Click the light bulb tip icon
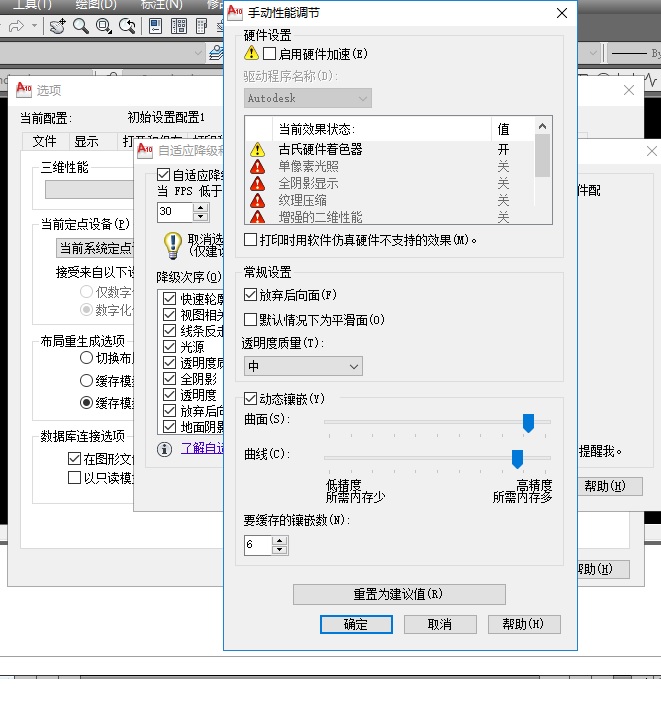This screenshot has height=725, width=661. point(173,246)
